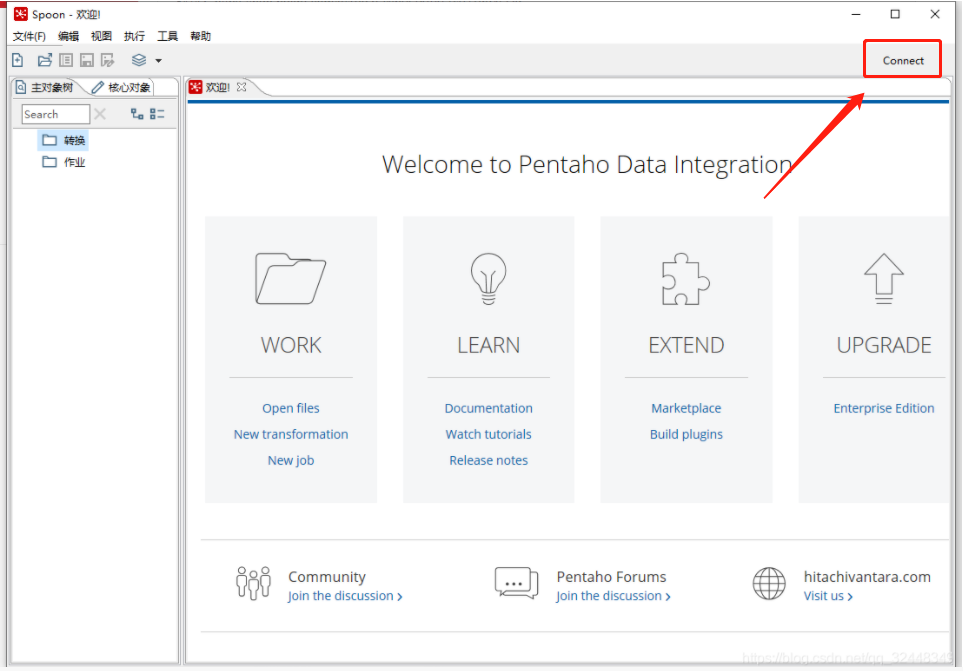Click the Watch tutorials link

click(488, 434)
